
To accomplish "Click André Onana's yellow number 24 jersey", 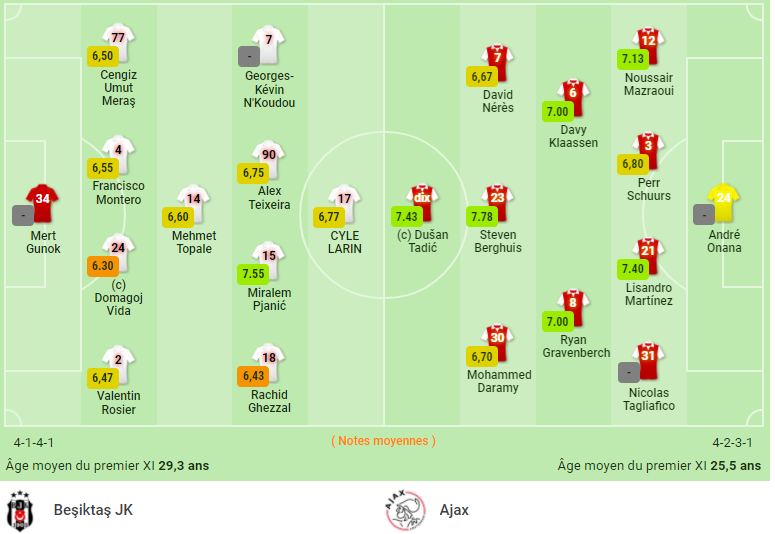I will (723, 201).
